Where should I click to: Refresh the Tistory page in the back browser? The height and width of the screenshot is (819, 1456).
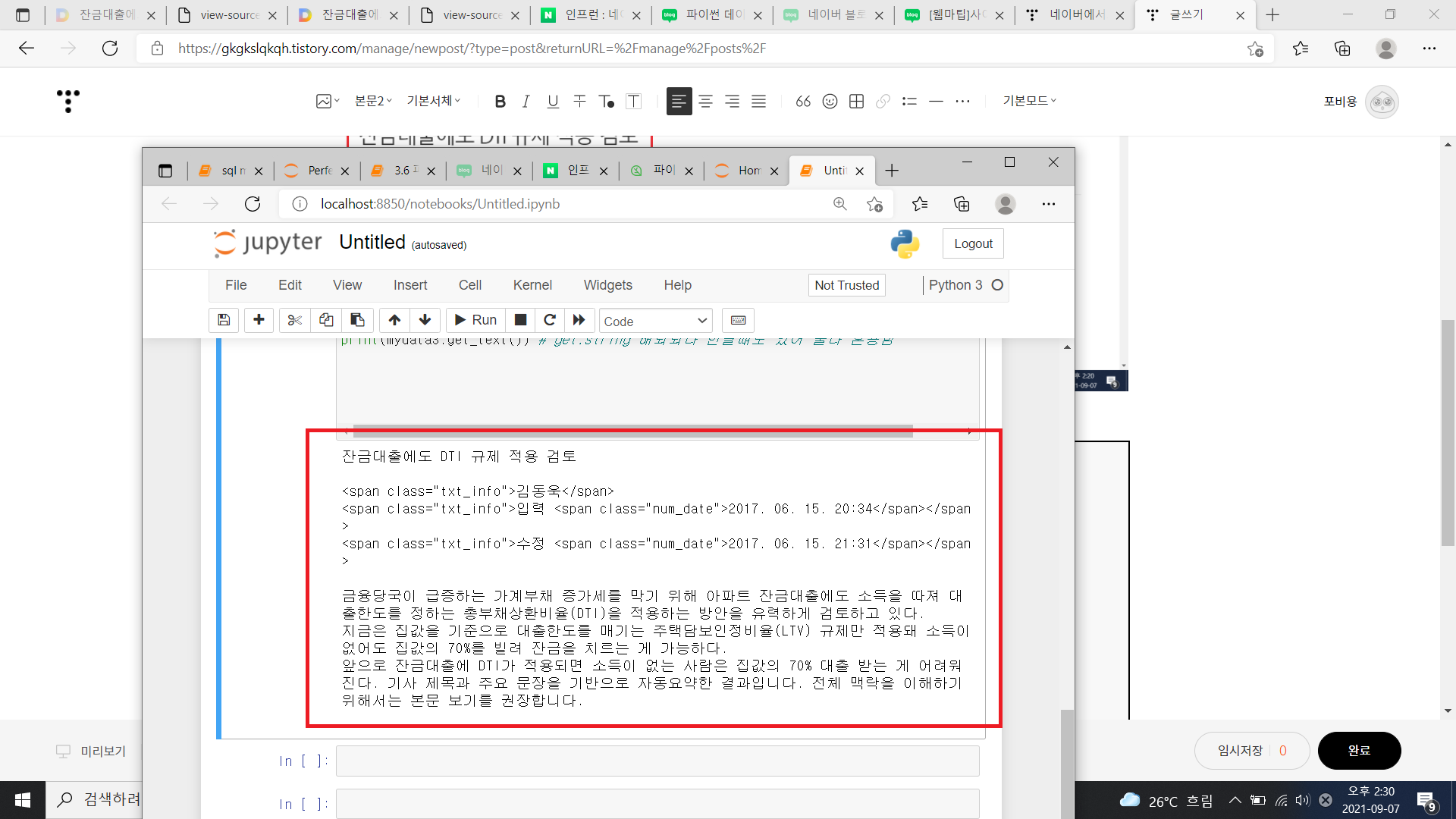(110, 49)
